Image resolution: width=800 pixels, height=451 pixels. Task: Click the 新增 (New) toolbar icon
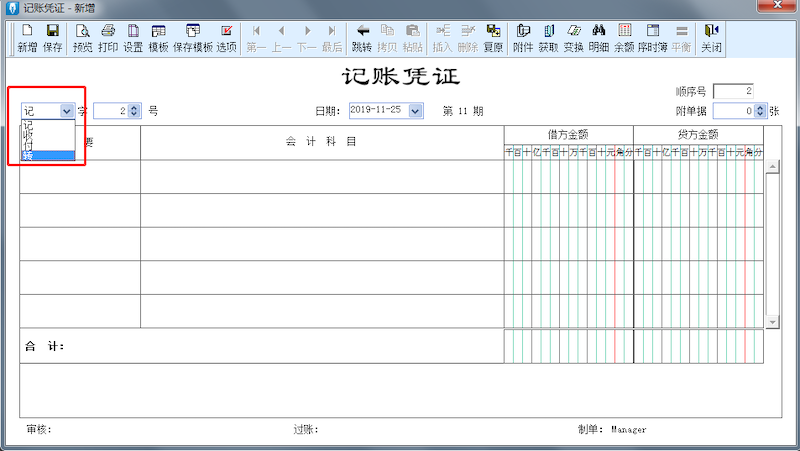pyautogui.click(x=27, y=38)
